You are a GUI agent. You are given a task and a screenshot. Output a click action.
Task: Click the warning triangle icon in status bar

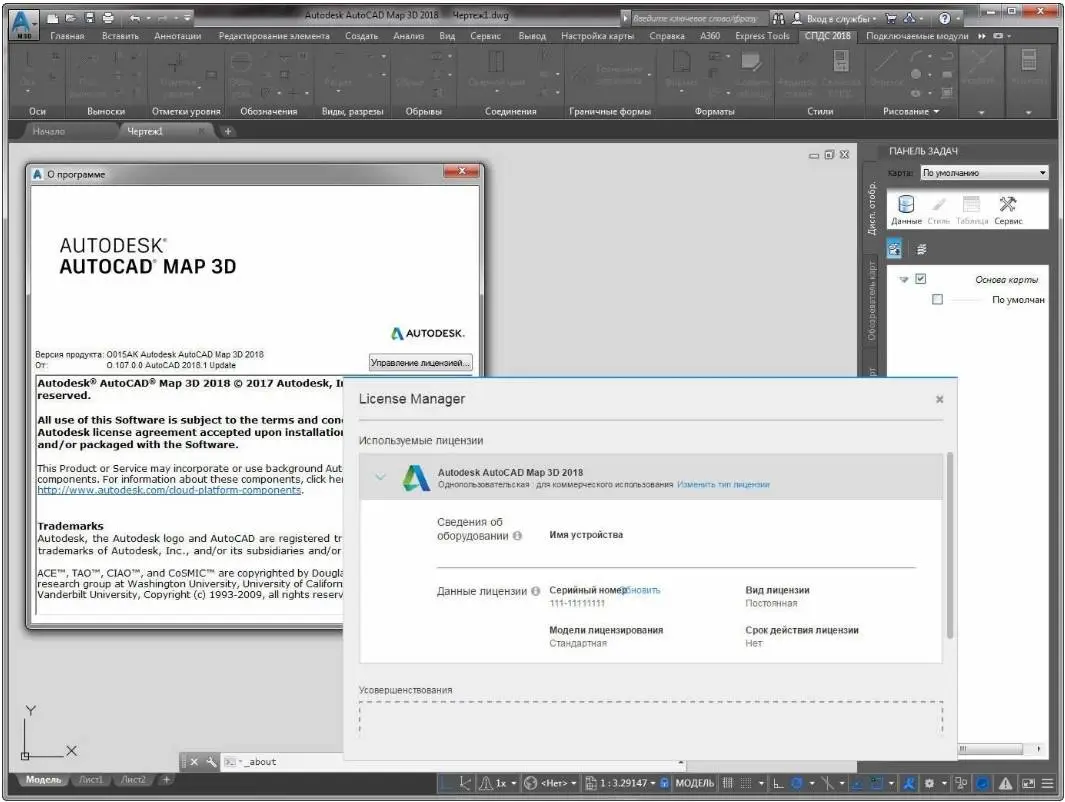click(x=1005, y=783)
